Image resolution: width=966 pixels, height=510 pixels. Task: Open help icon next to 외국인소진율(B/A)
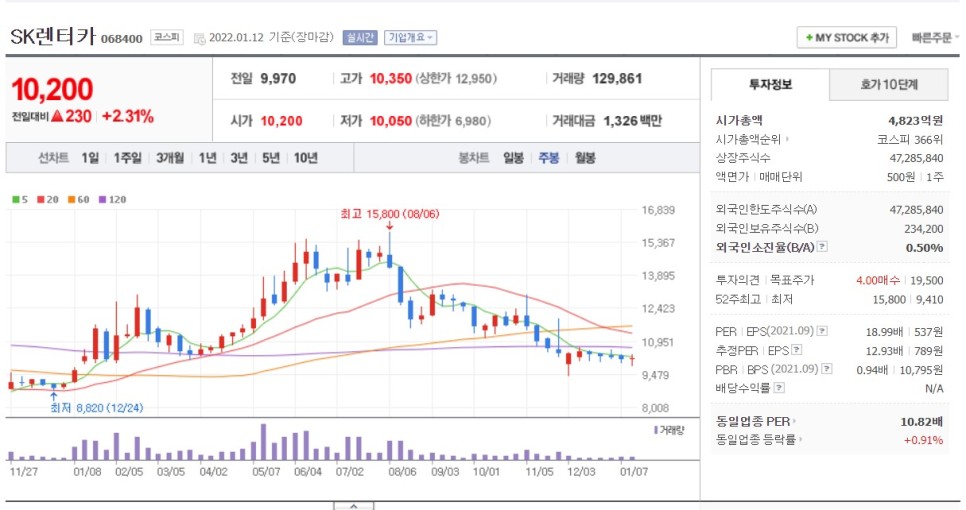[822, 247]
